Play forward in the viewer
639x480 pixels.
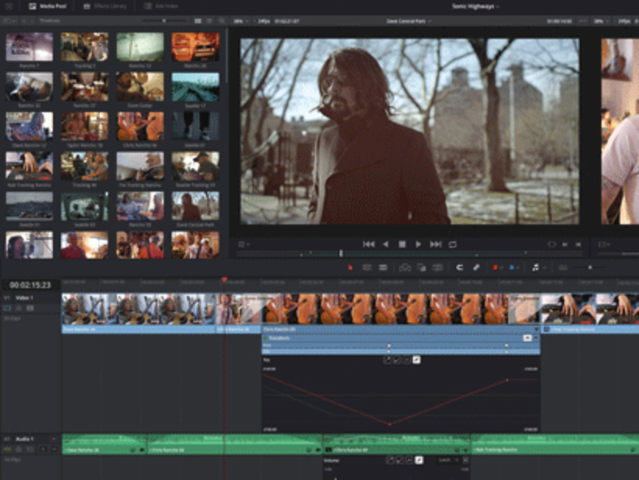pos(418,244)
